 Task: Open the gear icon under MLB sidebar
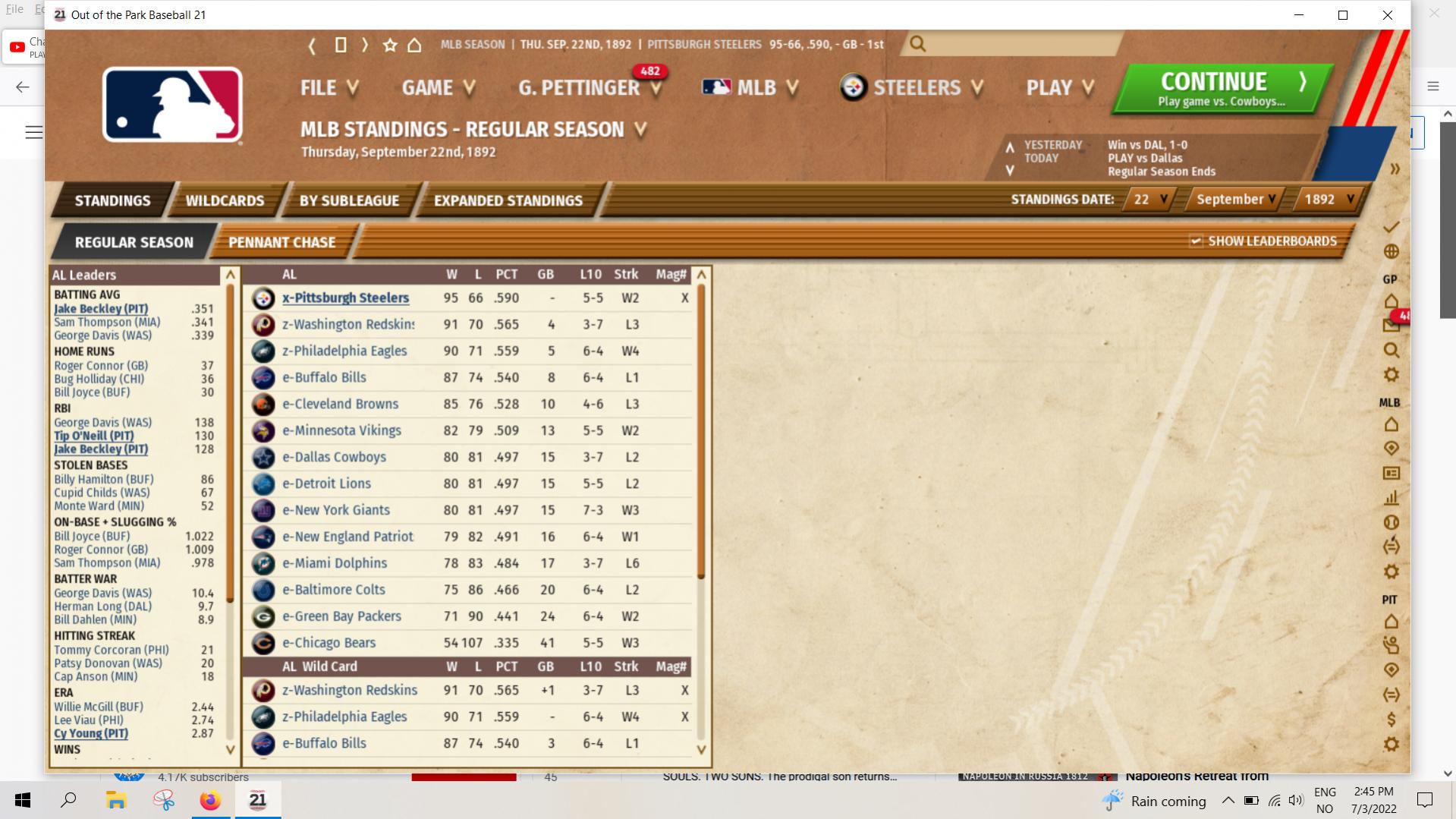click(1391, 572)
